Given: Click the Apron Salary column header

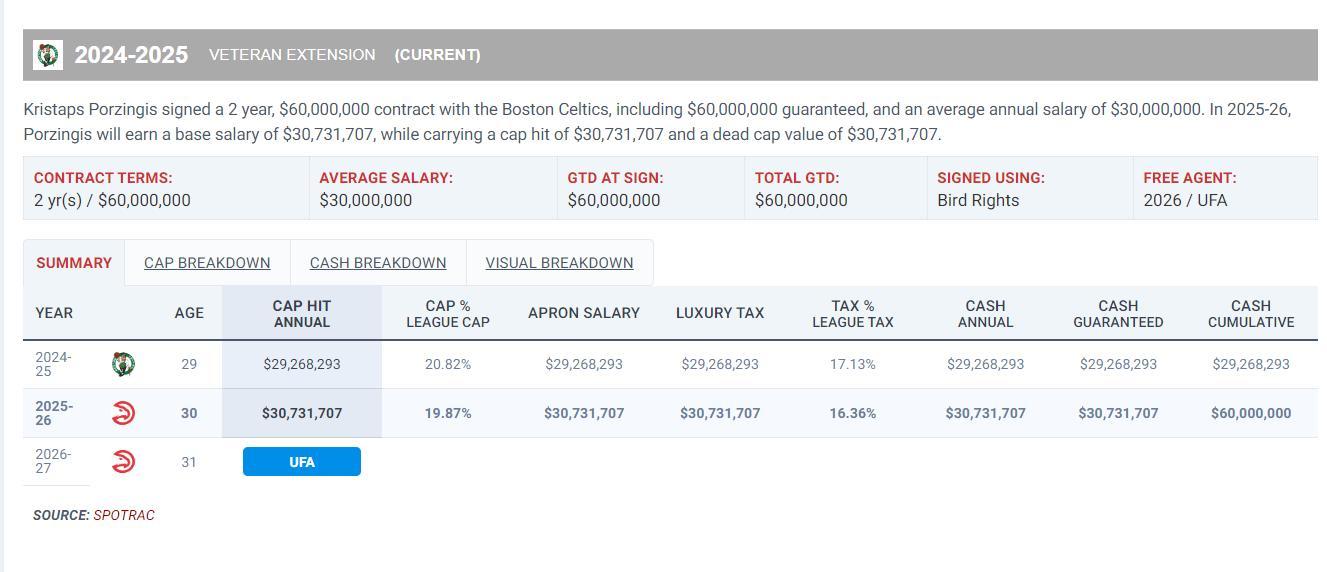Looking at the screenshot, I should point(584,313).
